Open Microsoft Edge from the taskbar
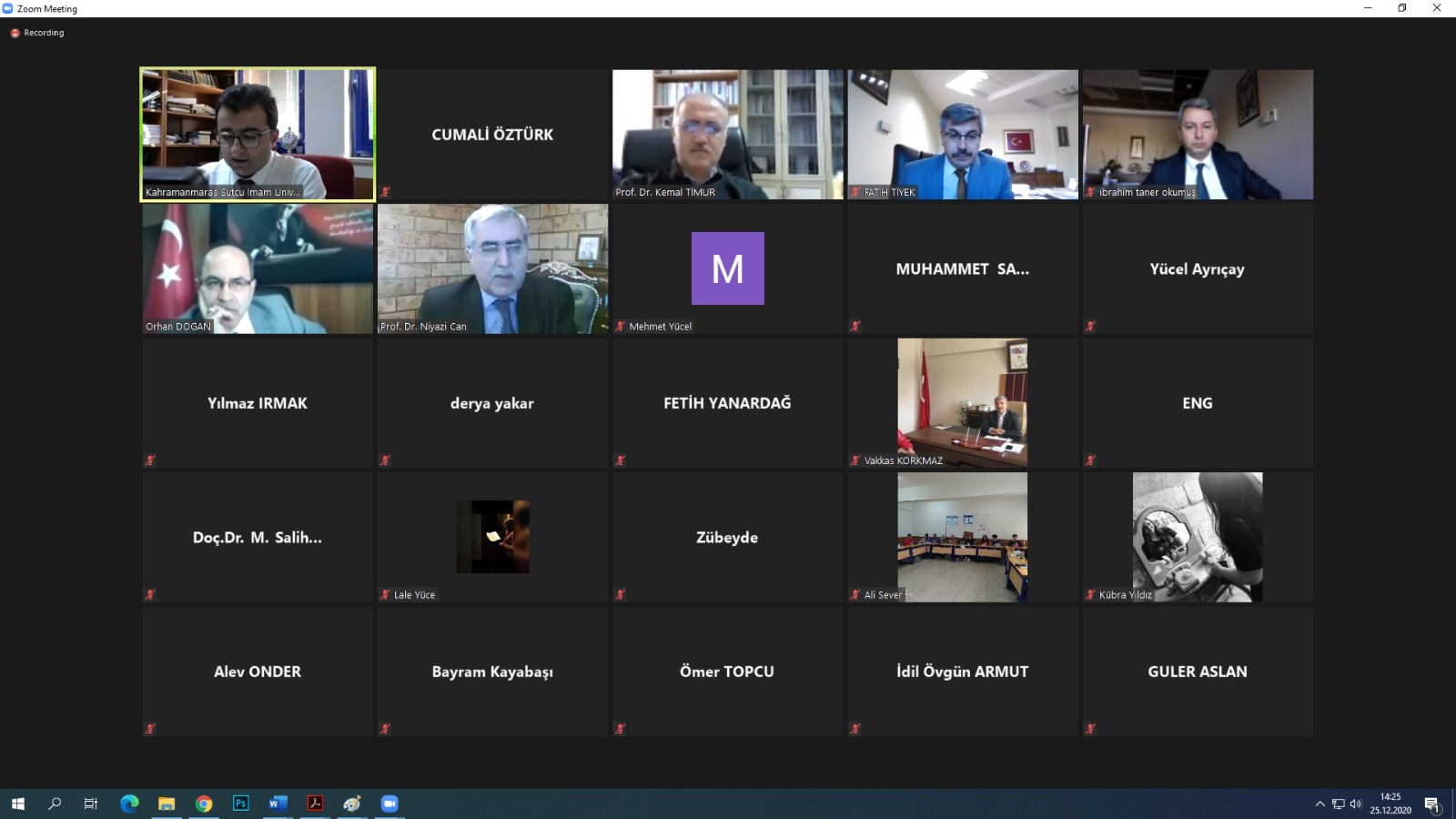 (129, 804)
